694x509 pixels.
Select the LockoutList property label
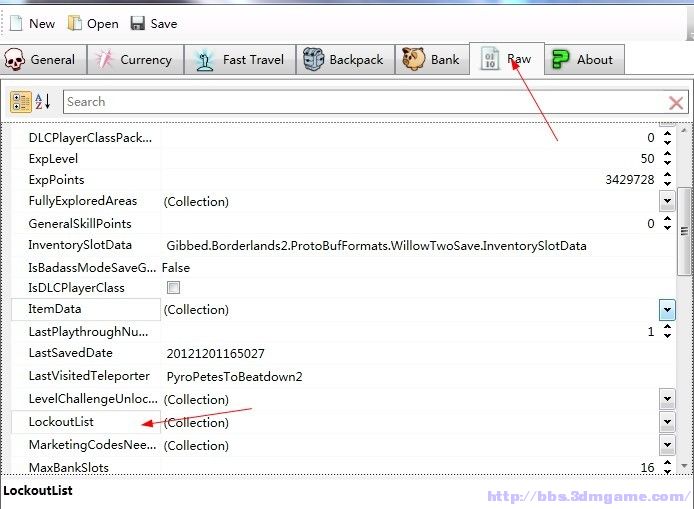tap(61, 422)
